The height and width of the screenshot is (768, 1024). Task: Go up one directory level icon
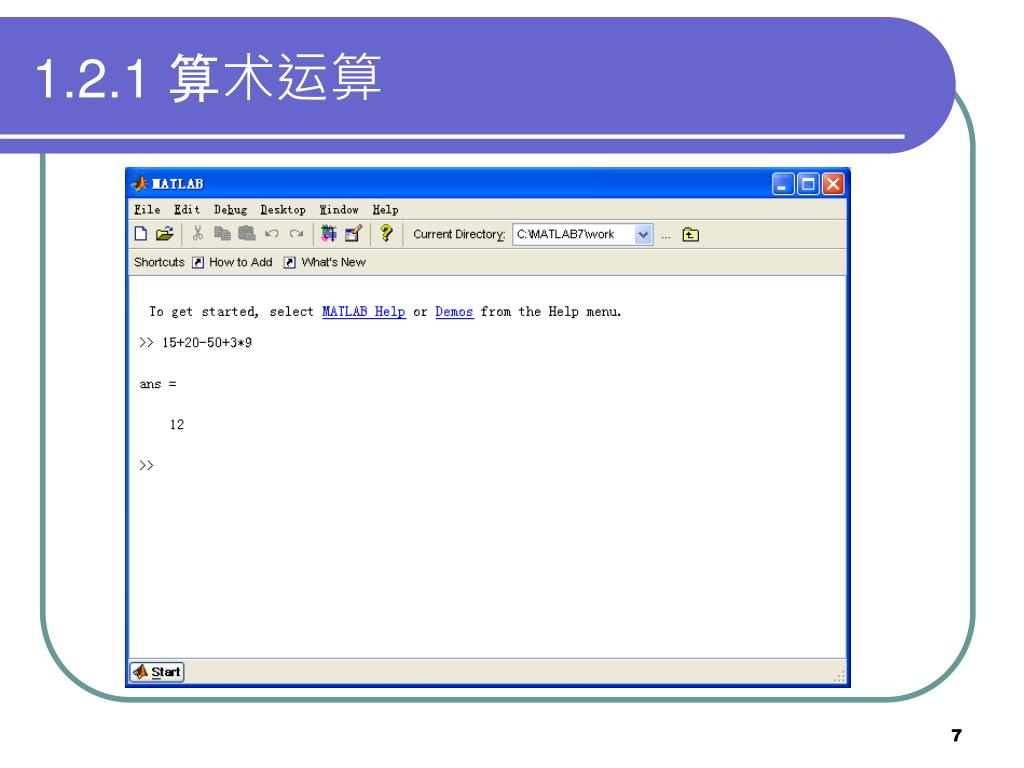point(690,234)
